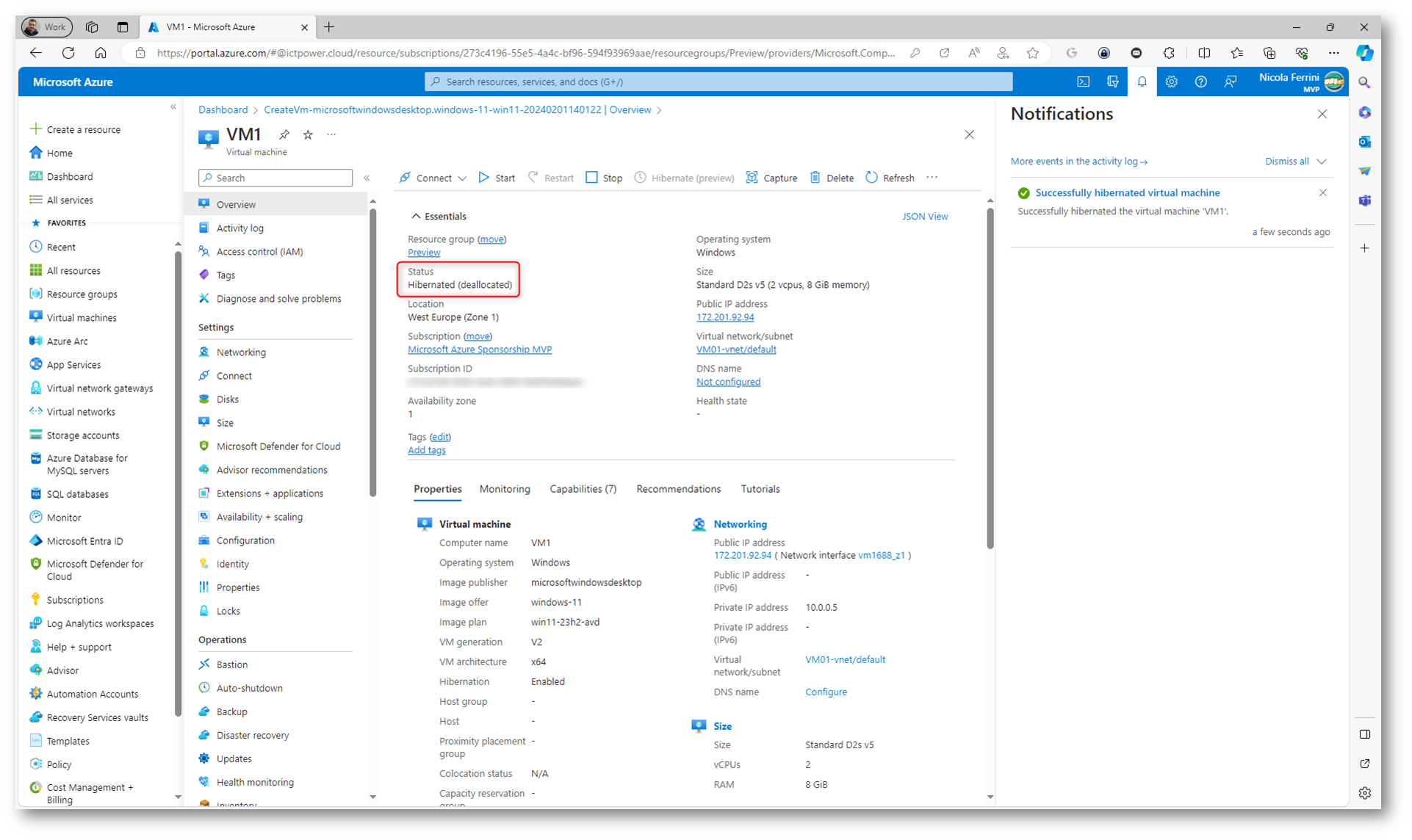Open All services in sidebar
This screenshot has height=840, width=1412.
coord(70,200)
